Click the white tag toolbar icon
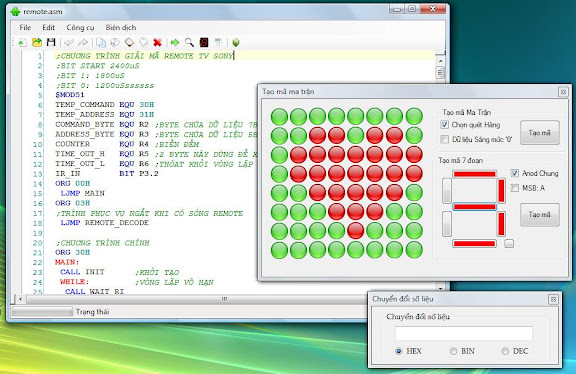 pyautogui.click(x=143, y=43)
